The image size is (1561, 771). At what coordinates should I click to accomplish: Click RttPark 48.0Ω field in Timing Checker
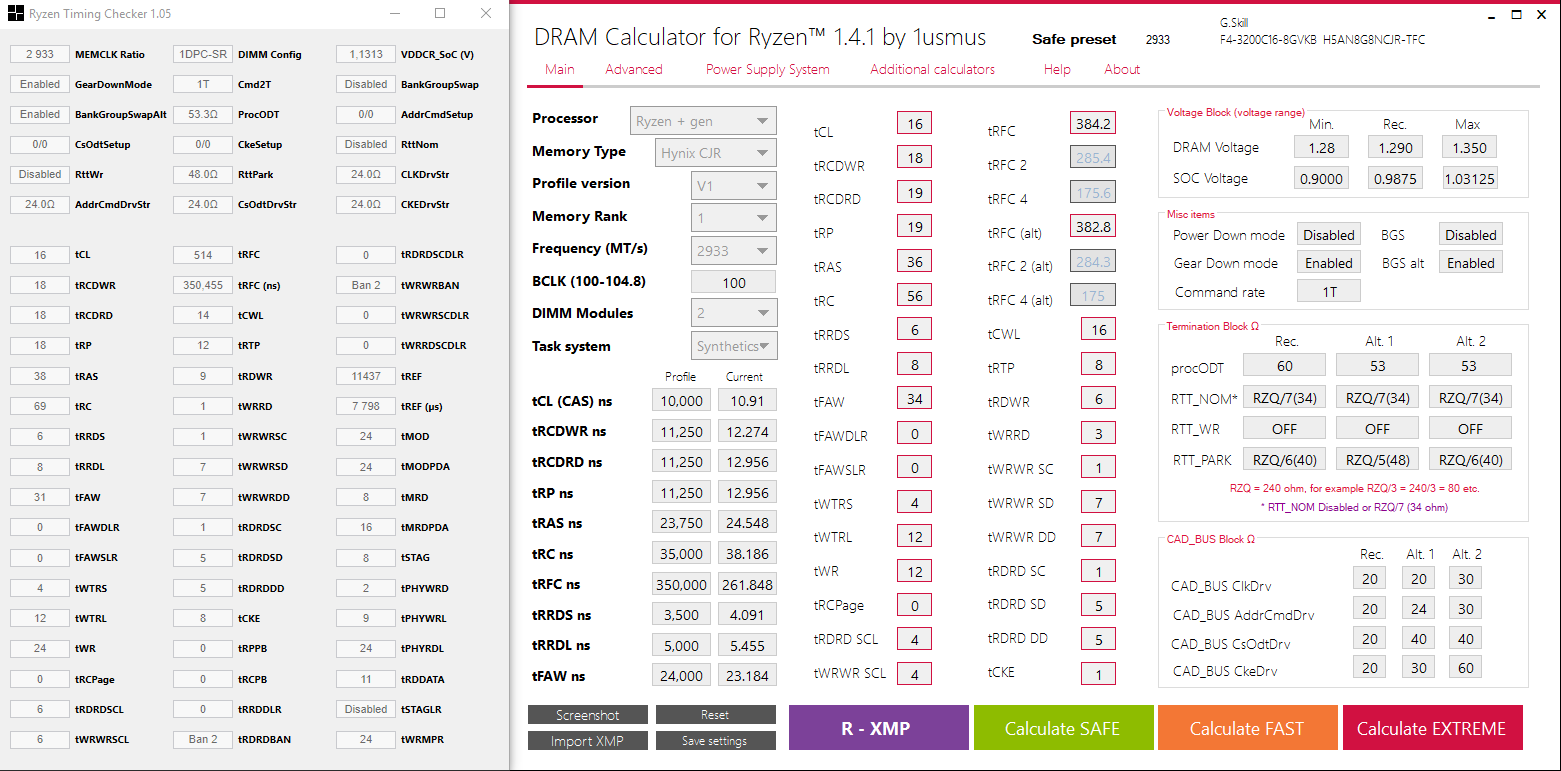[203, 174]
